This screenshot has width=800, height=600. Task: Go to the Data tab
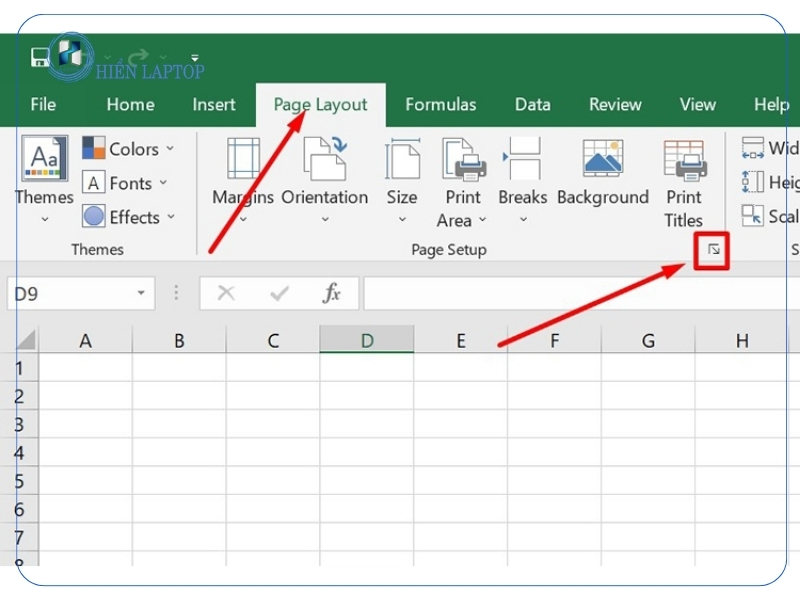click(x=533, y=105)
